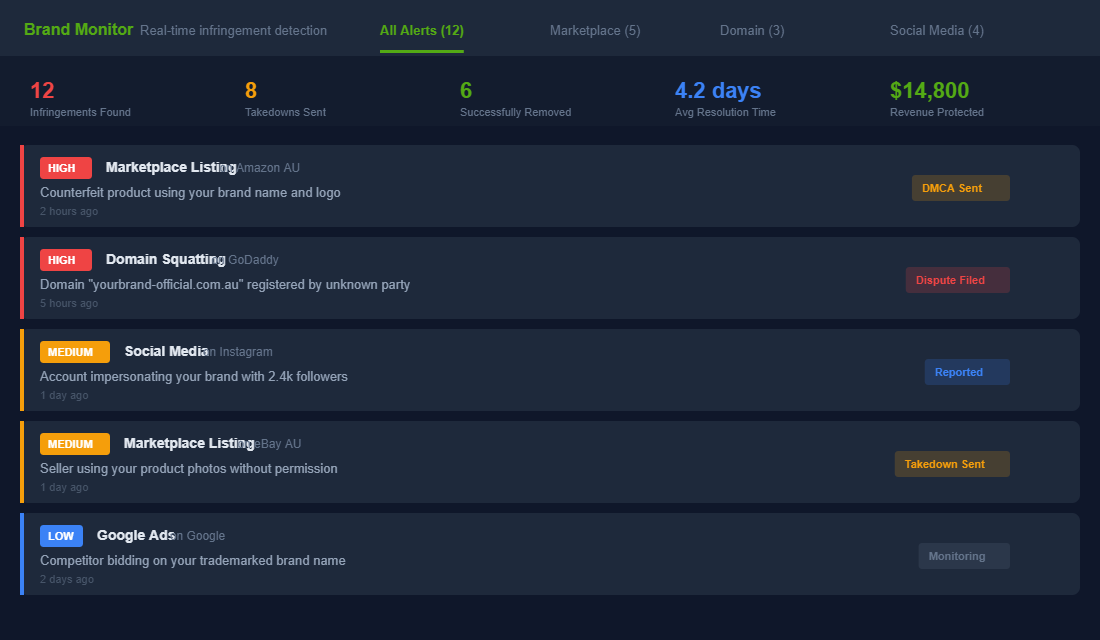The width and height of the screenshot is (1100, 640).
Task: Click the Takedown Sent button on eBay alert
Action: [x=951, y=463]
